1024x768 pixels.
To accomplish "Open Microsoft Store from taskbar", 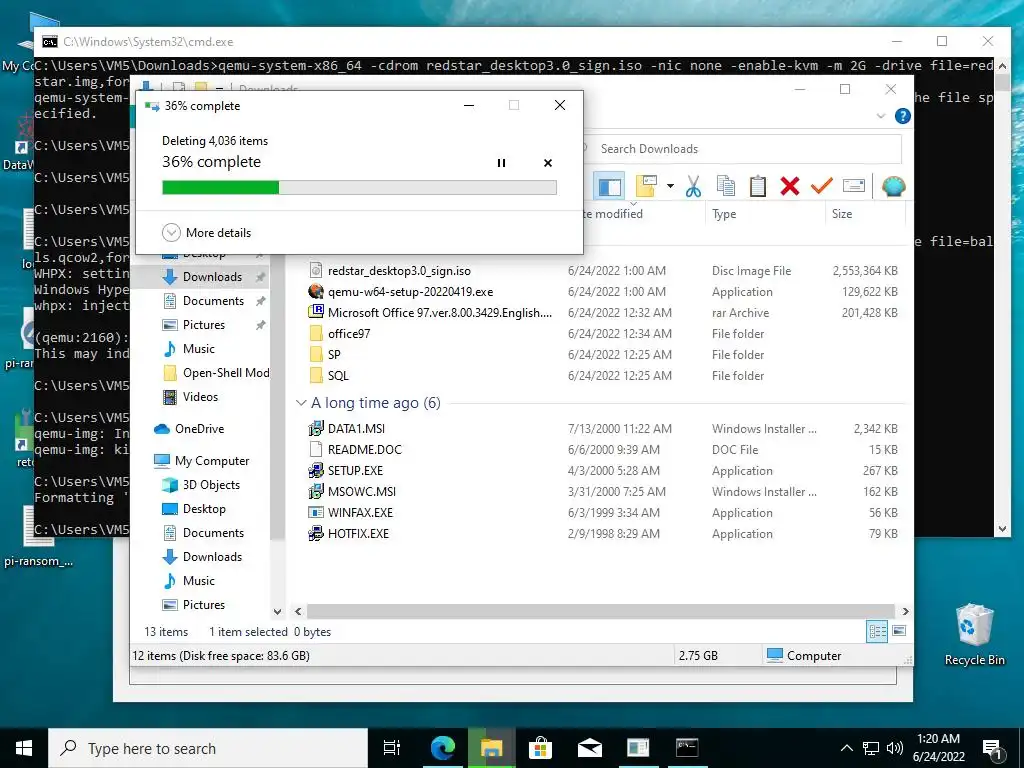I will pos(540,748).
